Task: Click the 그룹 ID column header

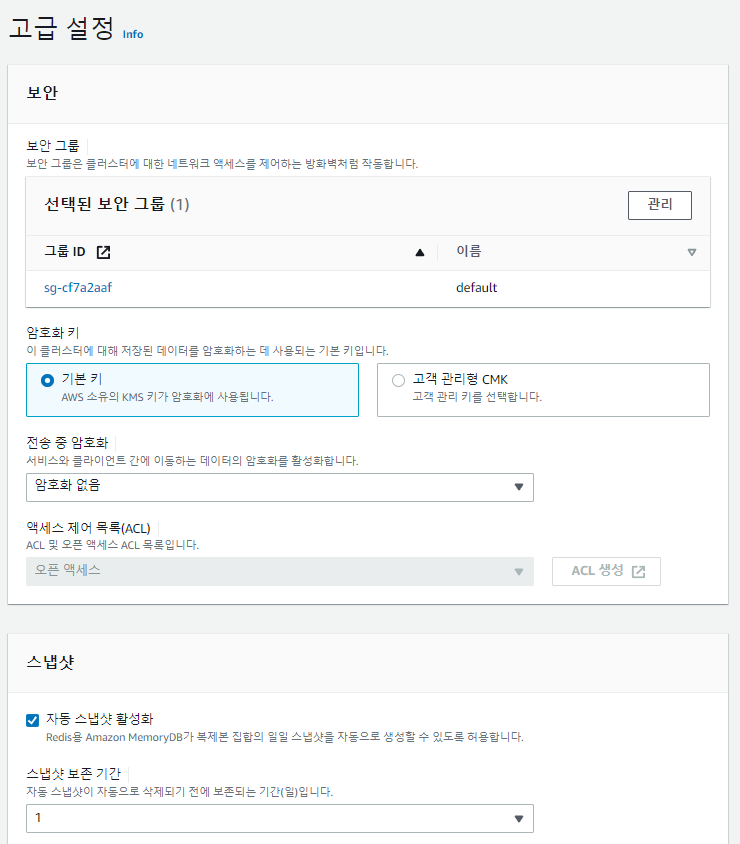Action: (x=65, y=252)
